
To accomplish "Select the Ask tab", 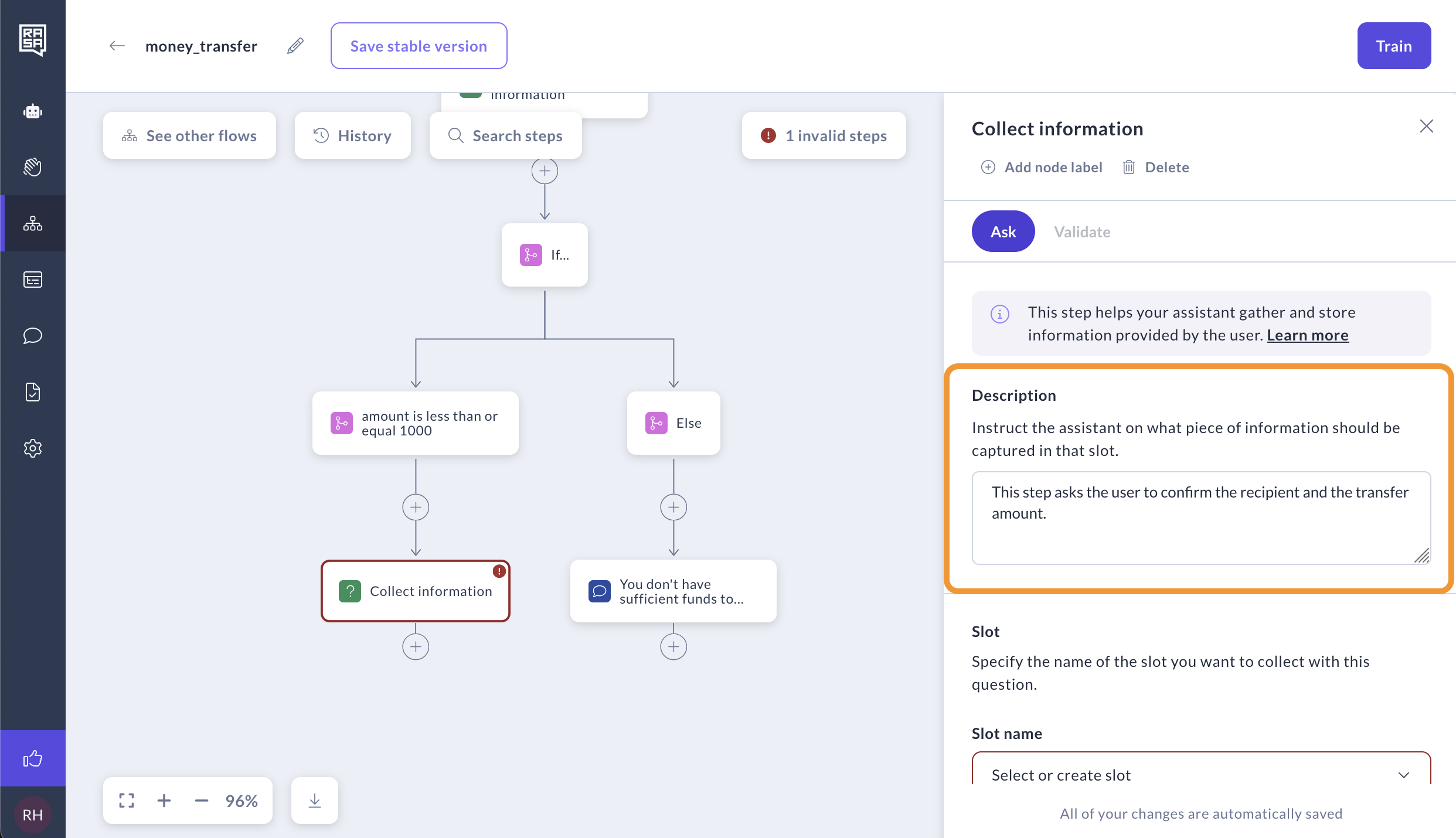I will [x=1003, y=232].
